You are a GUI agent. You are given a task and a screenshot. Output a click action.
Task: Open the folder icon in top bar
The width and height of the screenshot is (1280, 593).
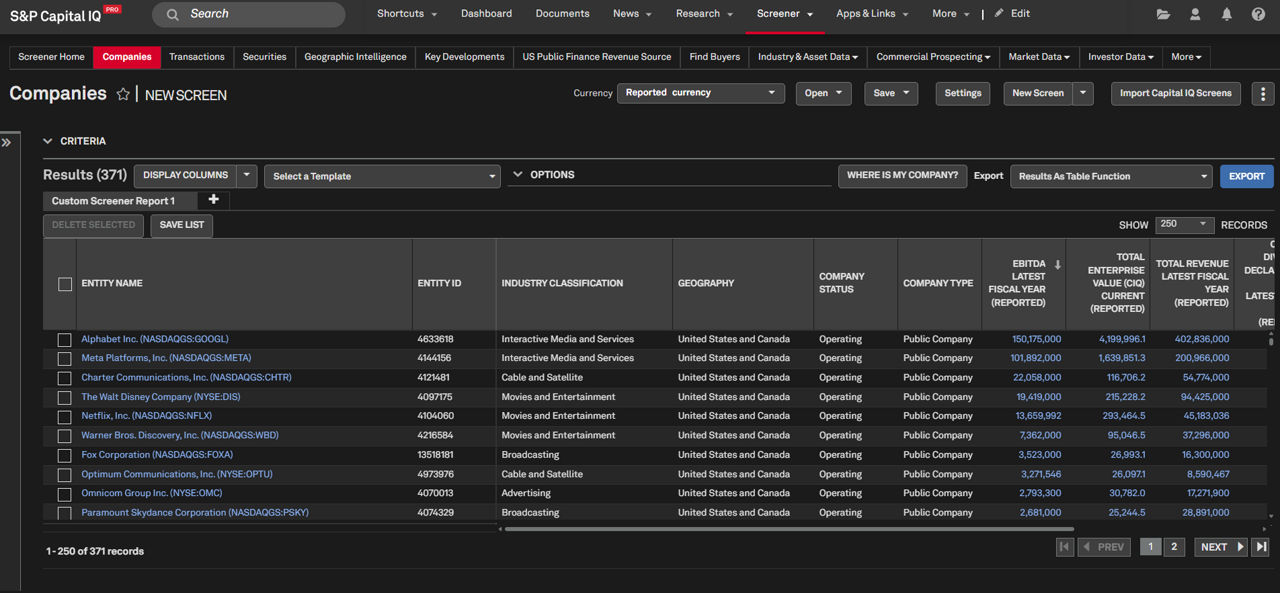point(1163,14)
